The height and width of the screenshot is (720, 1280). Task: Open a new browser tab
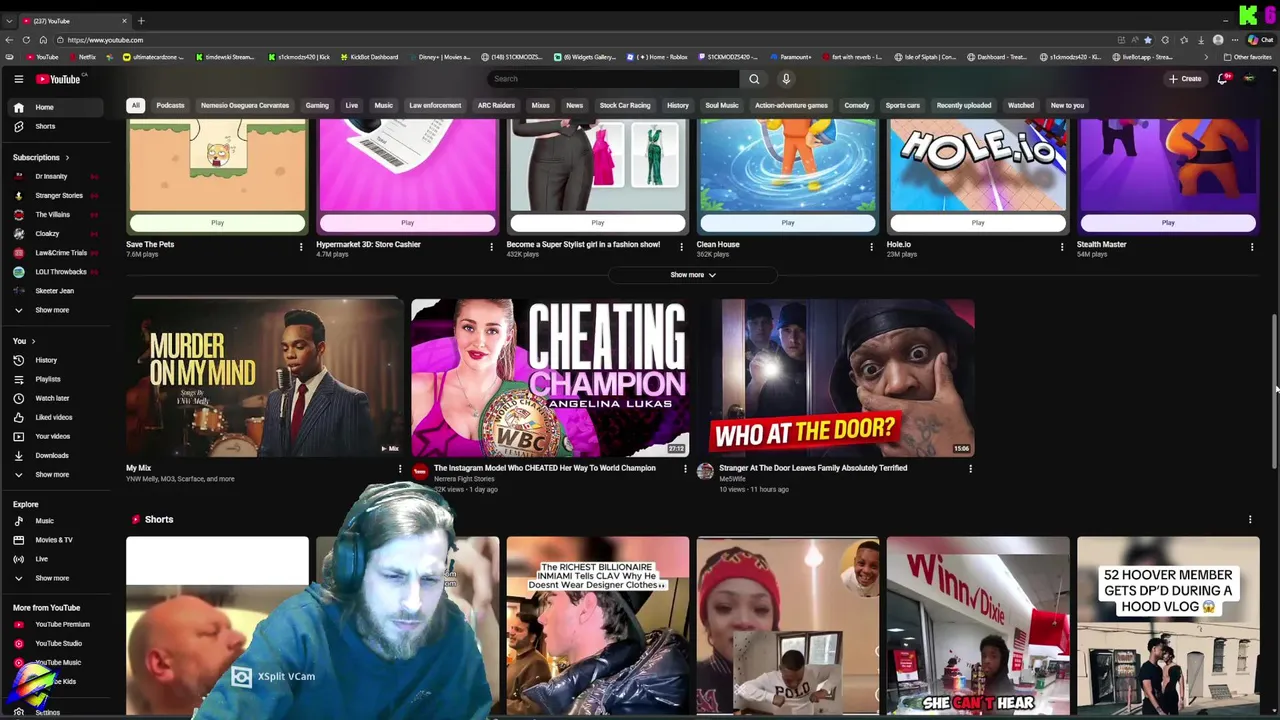click(141, 21)
